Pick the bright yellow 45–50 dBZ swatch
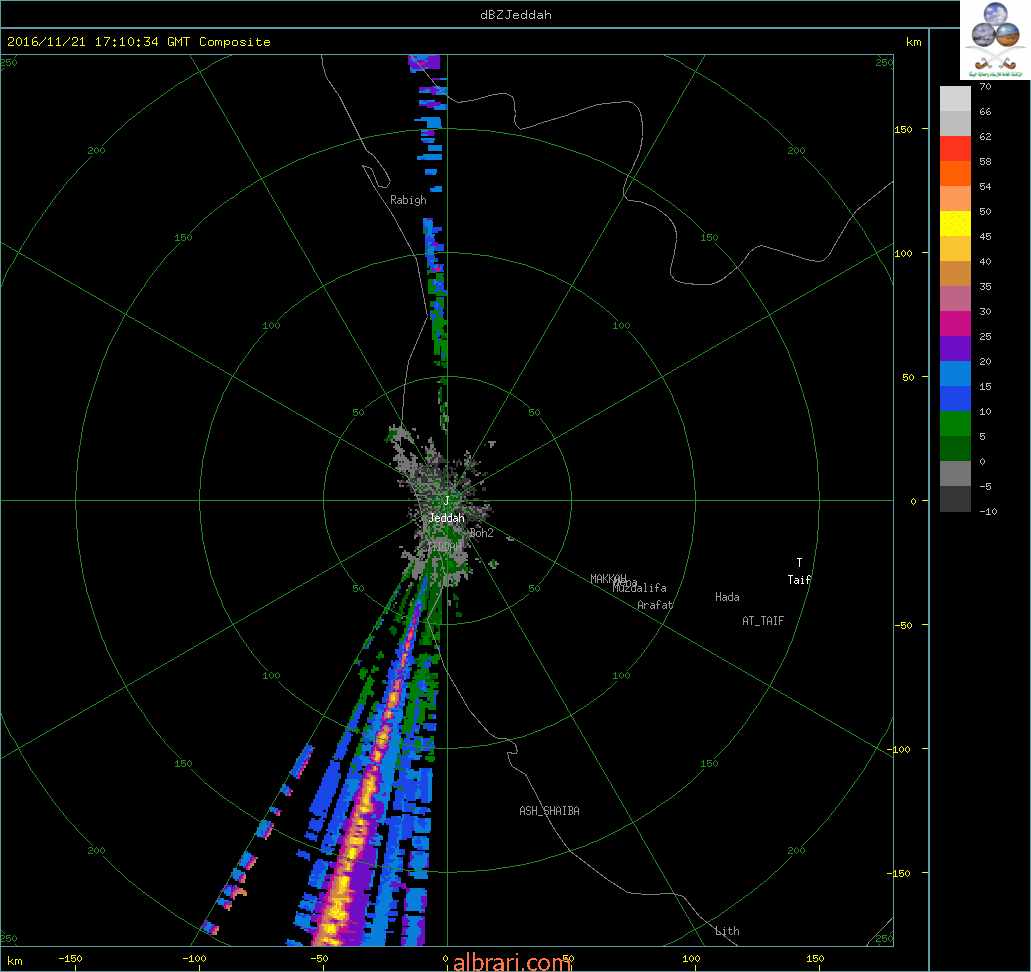1031x972 pixels. click(955, 224)
